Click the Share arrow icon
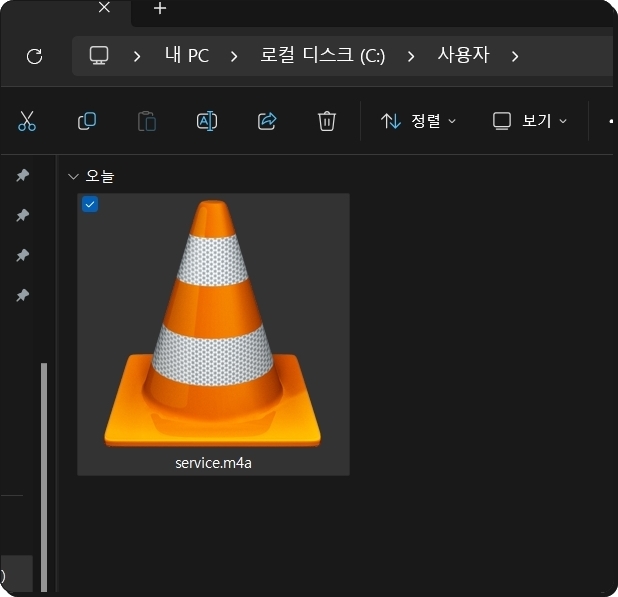The height and width of the screenshot is (597, 618). 267,121
